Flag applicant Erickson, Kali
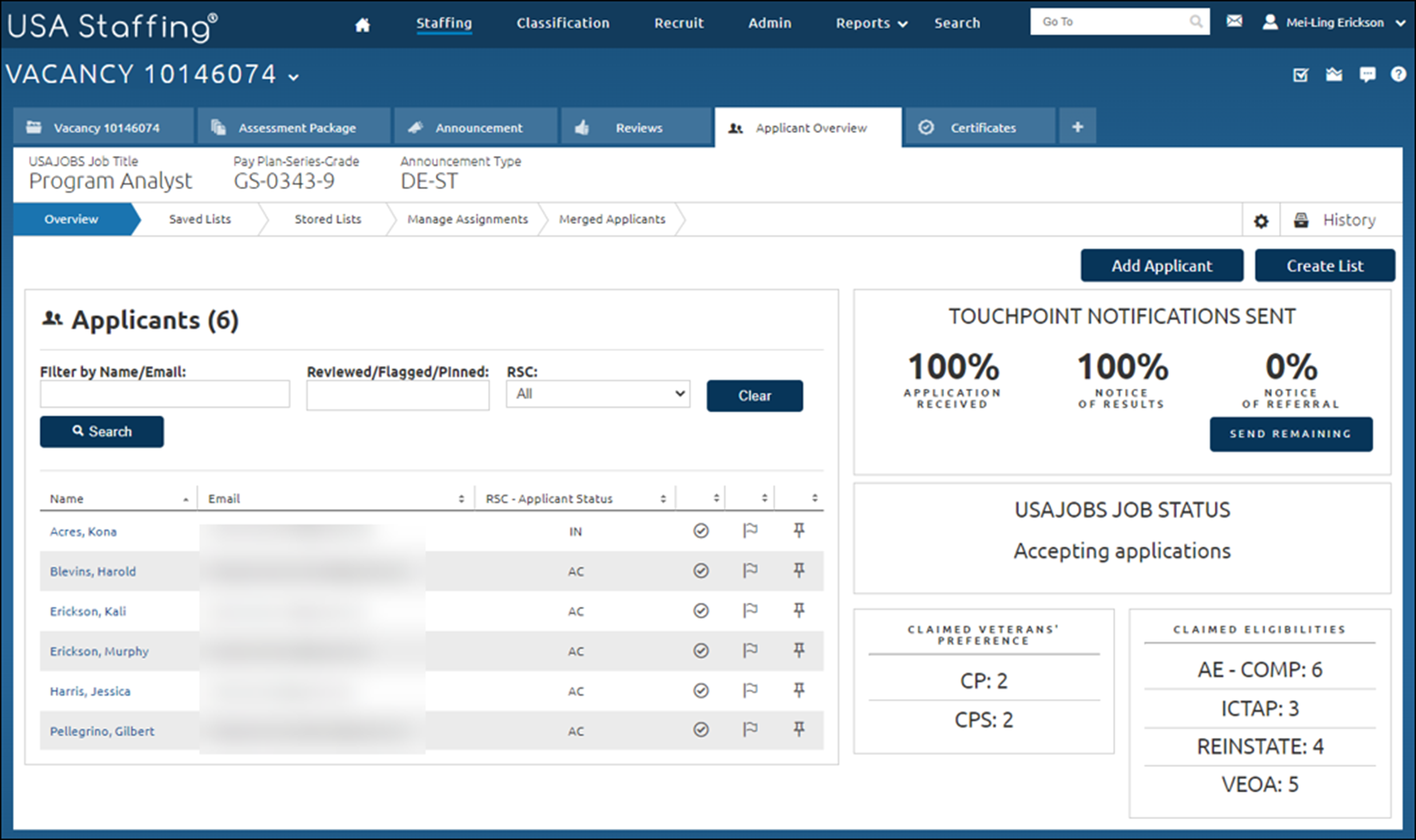 [750, 610]
